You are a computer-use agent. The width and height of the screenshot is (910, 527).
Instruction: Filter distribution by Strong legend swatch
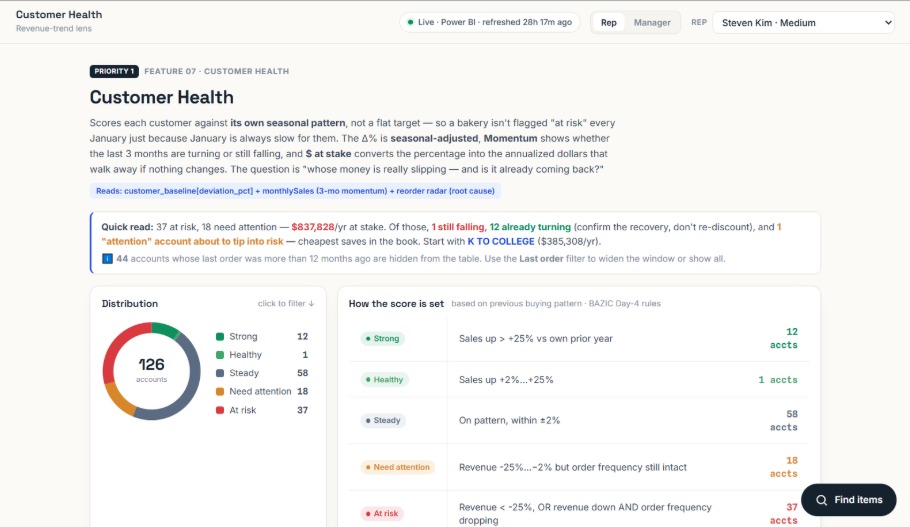pos(220,337)
